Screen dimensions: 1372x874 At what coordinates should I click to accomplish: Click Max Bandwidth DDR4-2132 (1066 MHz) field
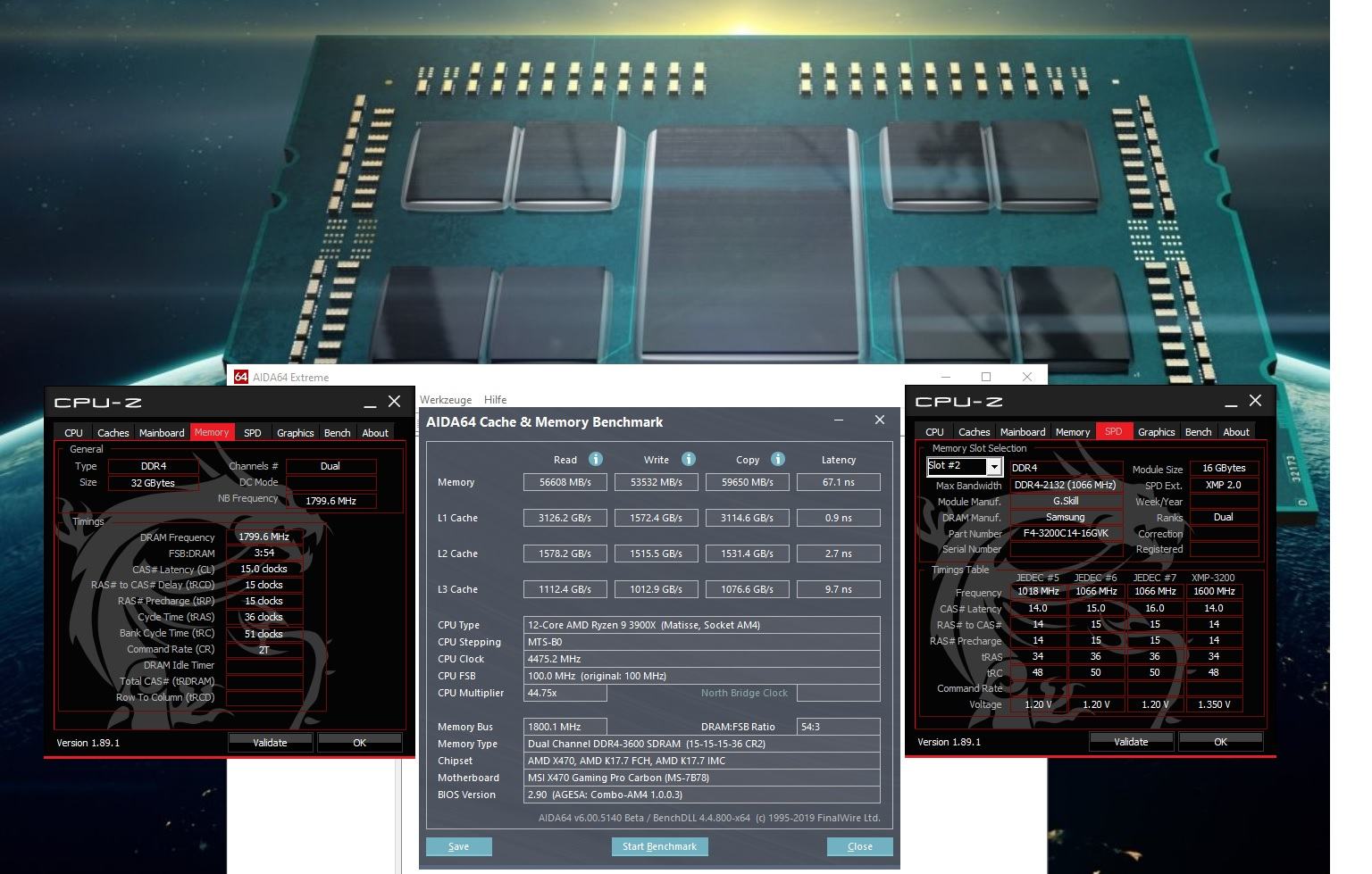1066,486
